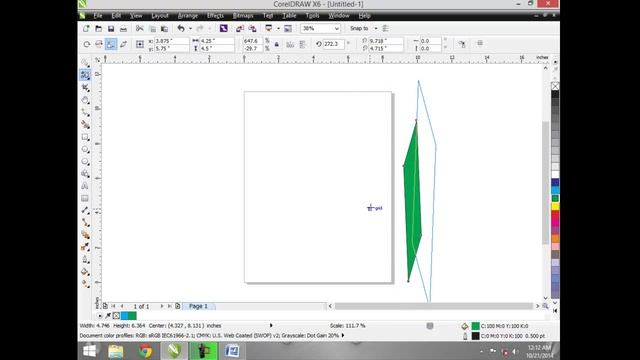
Task: Click the Undo arrow icon
Action: tap(181, 29)
